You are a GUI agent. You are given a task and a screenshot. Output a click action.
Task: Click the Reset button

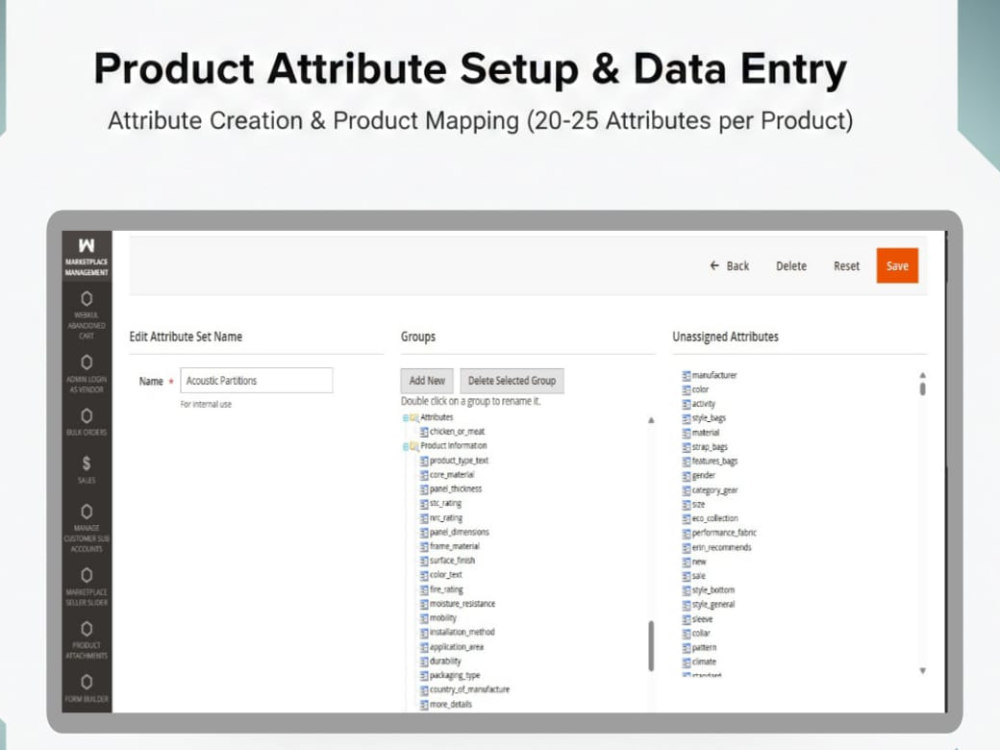[846, 266]
